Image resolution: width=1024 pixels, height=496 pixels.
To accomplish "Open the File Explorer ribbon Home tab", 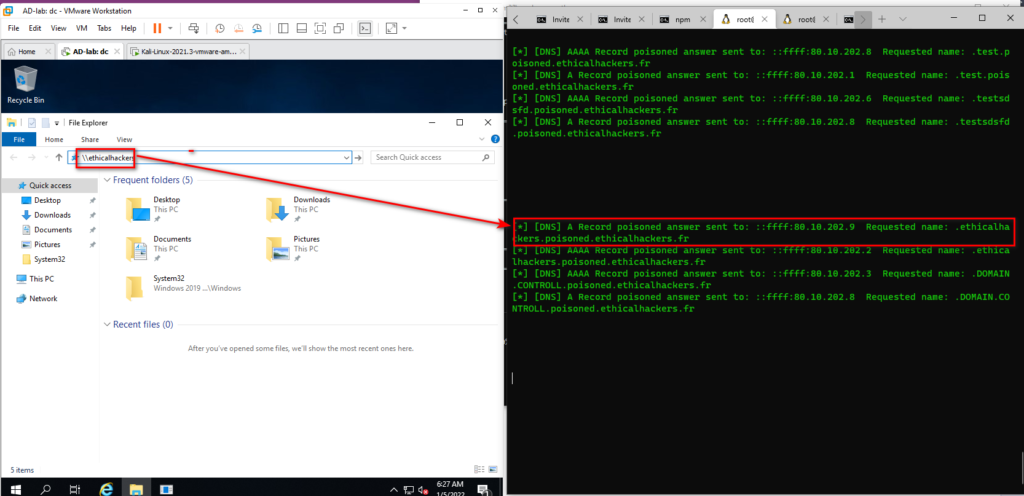I will pyautogui.click(x=54, y=139).
